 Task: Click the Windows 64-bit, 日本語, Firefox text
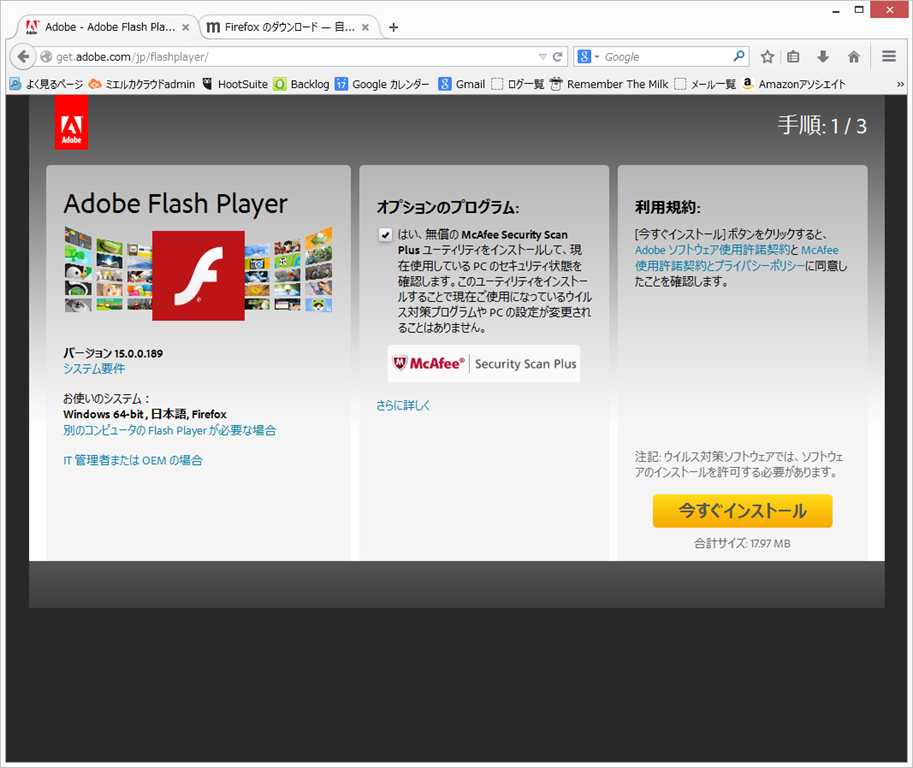pyautogui.click(x=145, y=414)
